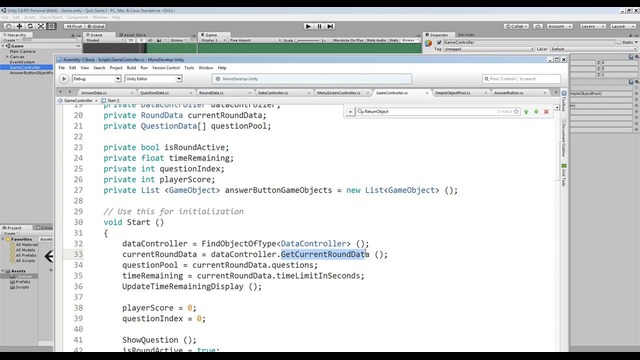Open the Shaded draw mode dropdown
Image resolution: width=640 pixels, height=360 pixels.
click(x=104, y=40)
